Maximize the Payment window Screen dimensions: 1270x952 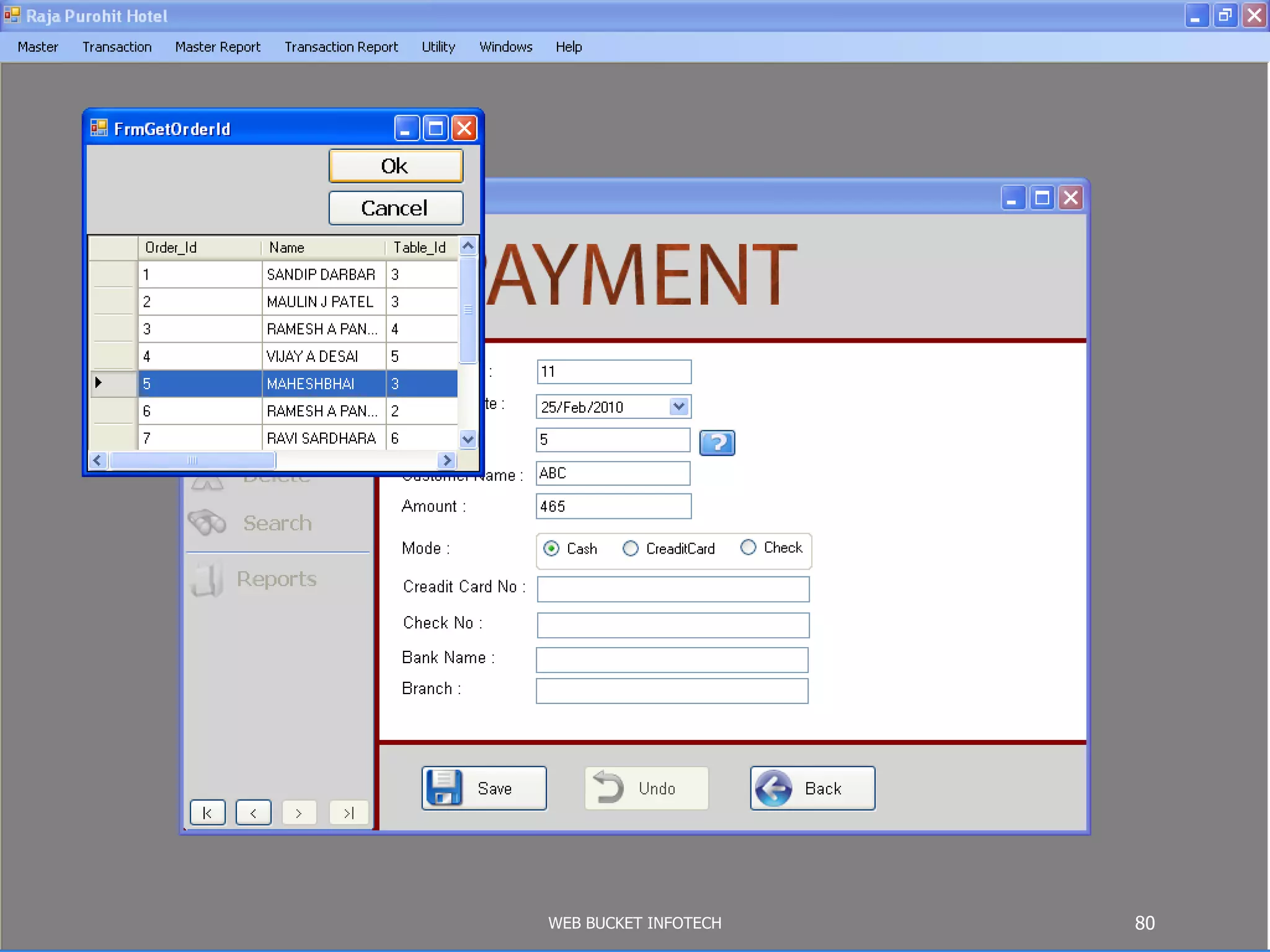pyautogui.click(x=1042, y=198)
